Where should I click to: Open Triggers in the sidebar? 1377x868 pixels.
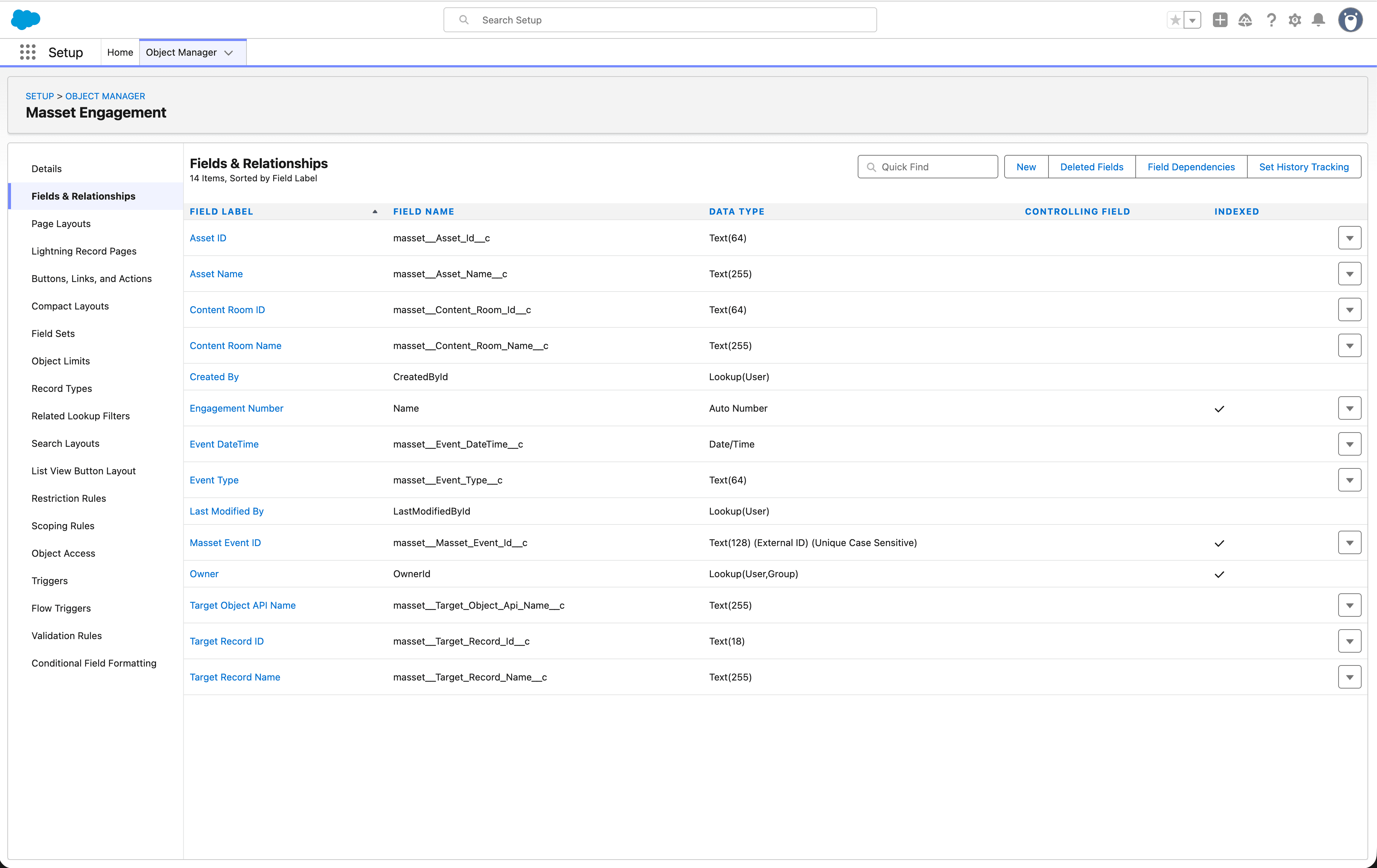click(50, 580)
